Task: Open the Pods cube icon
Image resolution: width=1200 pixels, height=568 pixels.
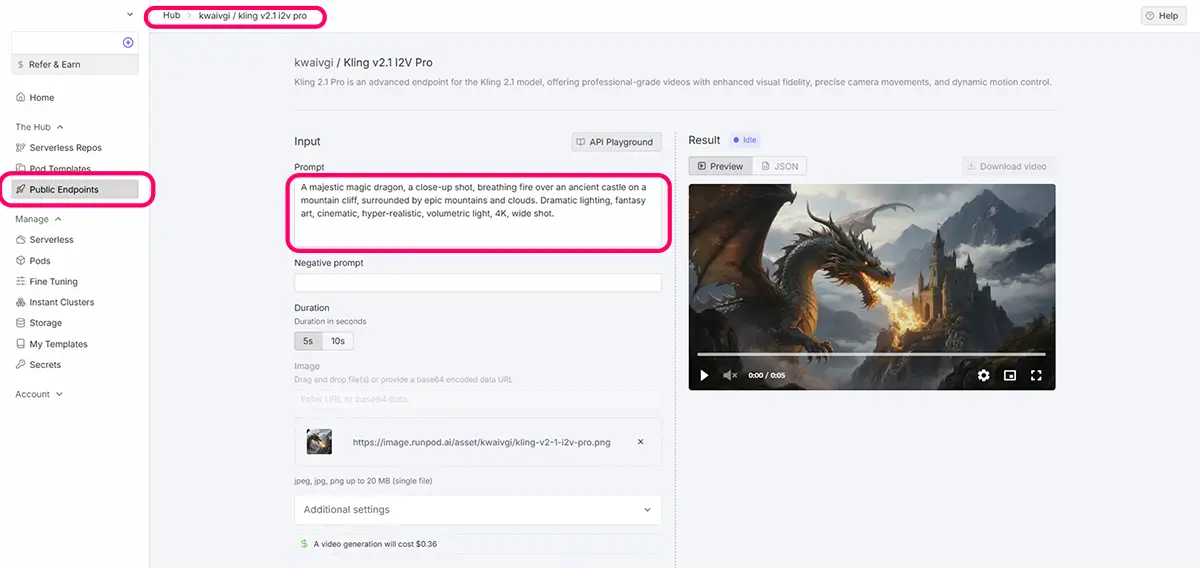Action: pos(21,261)
